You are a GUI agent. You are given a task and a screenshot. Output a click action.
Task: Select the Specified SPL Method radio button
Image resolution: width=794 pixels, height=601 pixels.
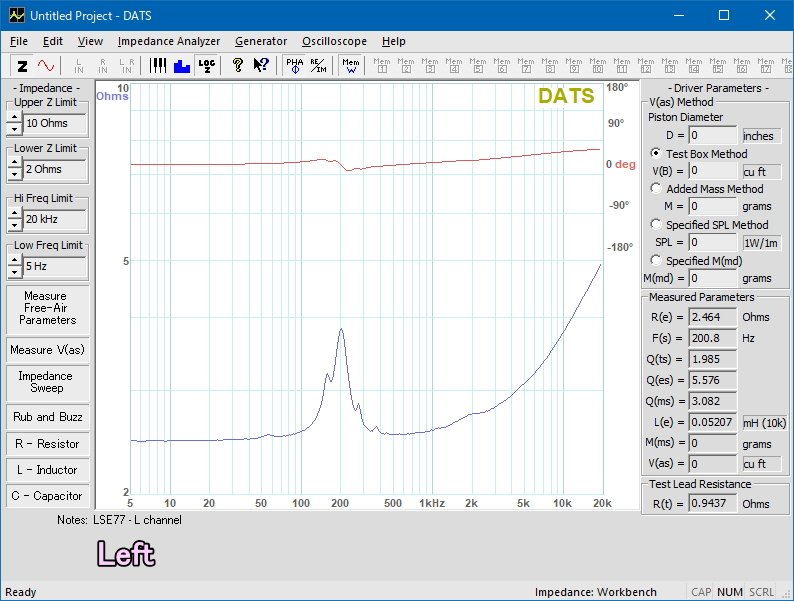[656, 224]
